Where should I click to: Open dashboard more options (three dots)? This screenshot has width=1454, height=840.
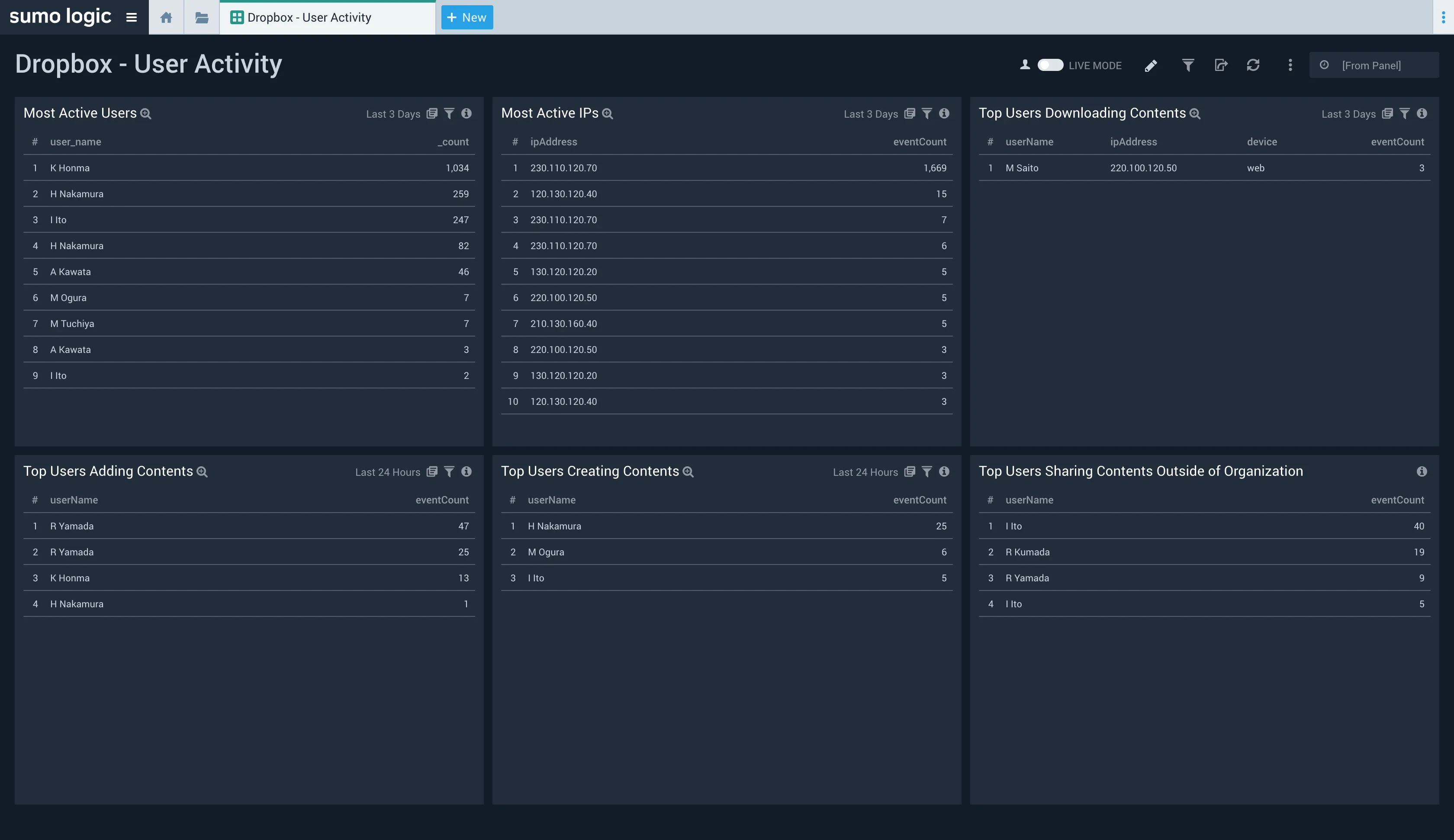point(1290,65)
